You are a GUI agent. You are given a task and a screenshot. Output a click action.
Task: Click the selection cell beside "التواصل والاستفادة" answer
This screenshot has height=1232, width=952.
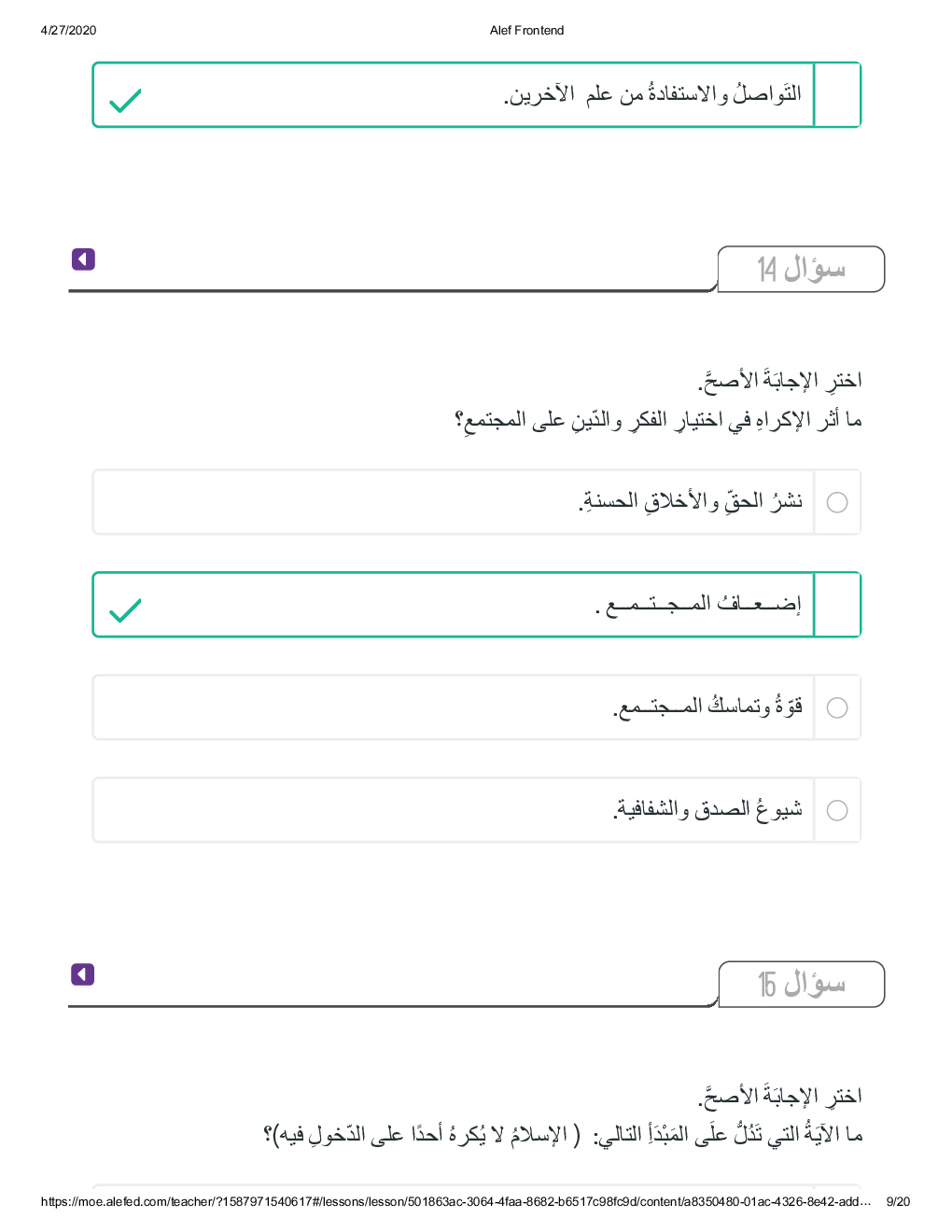[837, 95]
